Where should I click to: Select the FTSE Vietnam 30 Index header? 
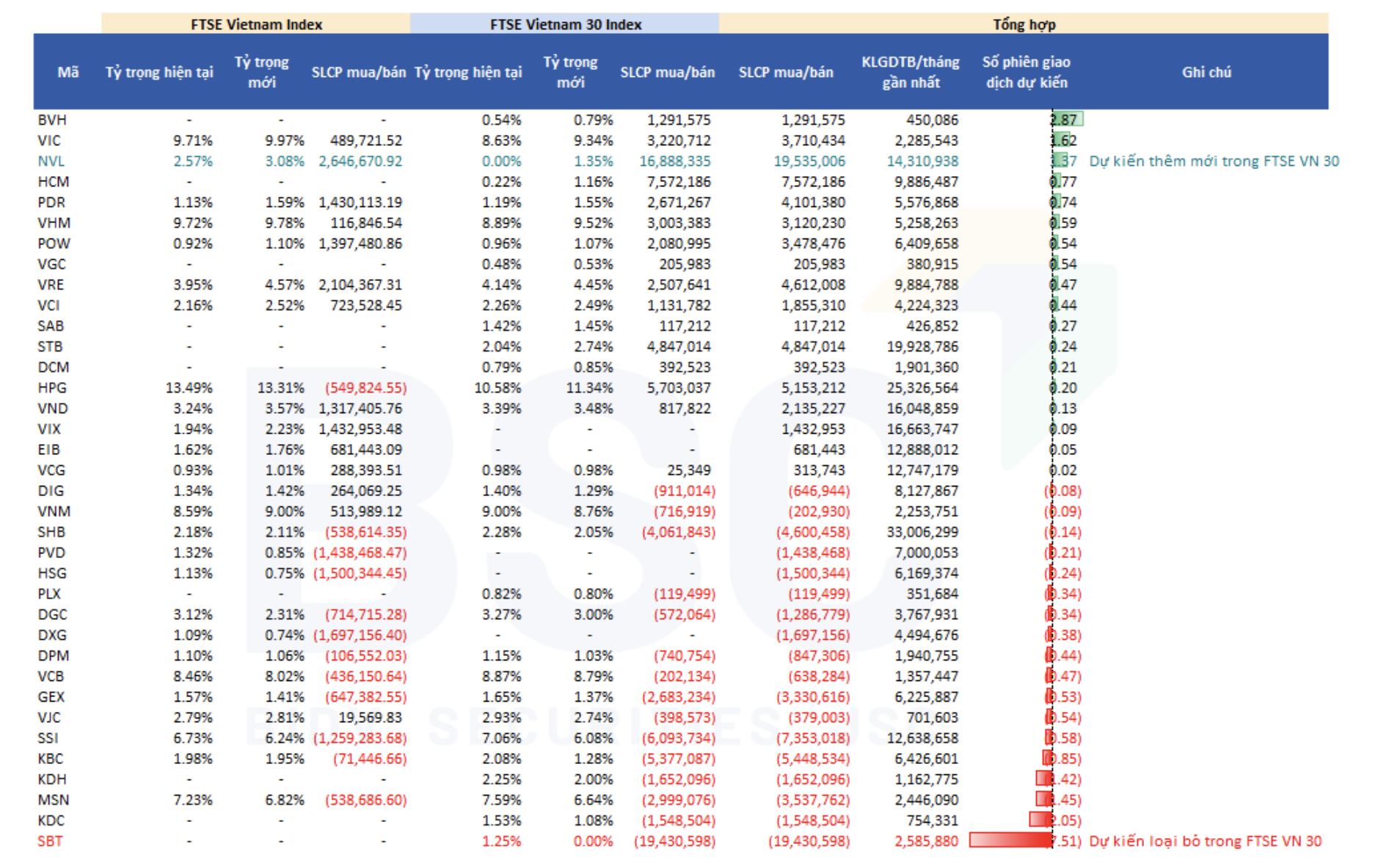tap(565, 24)
